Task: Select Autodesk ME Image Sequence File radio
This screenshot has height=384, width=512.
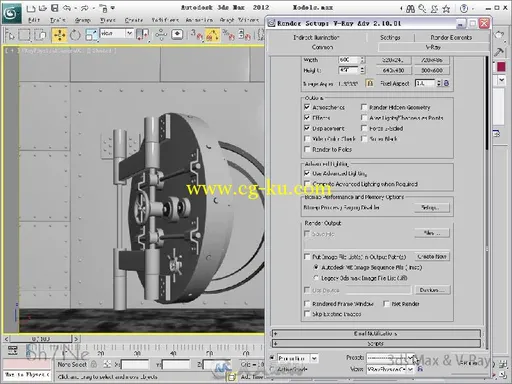Action: 316,267
